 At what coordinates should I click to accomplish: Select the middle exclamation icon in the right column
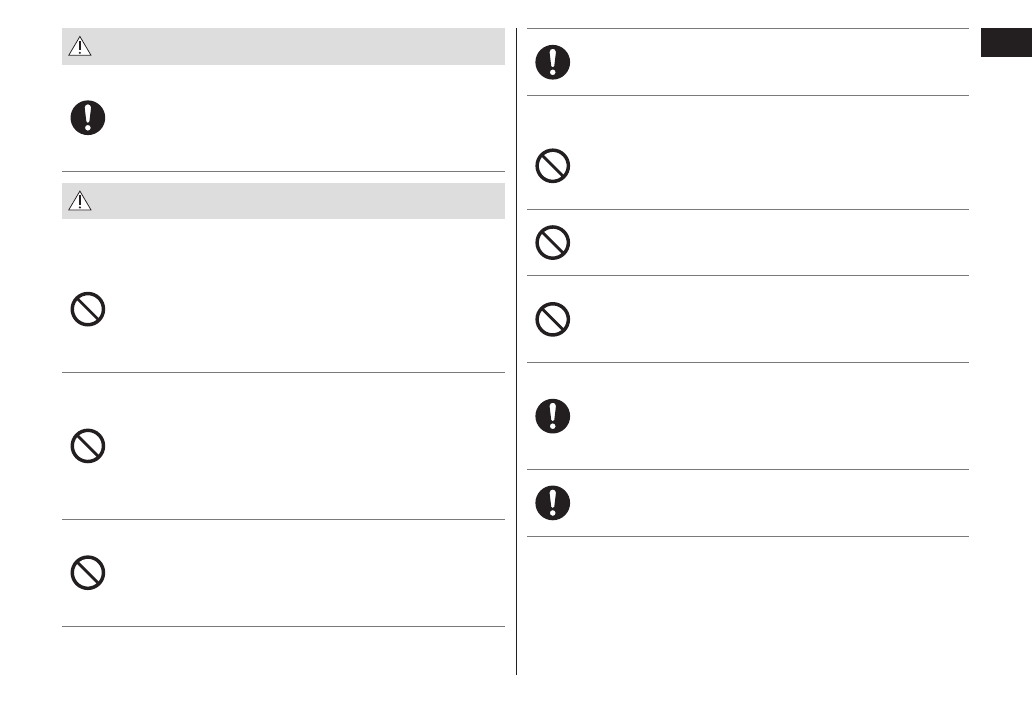[x=553, y=415]
